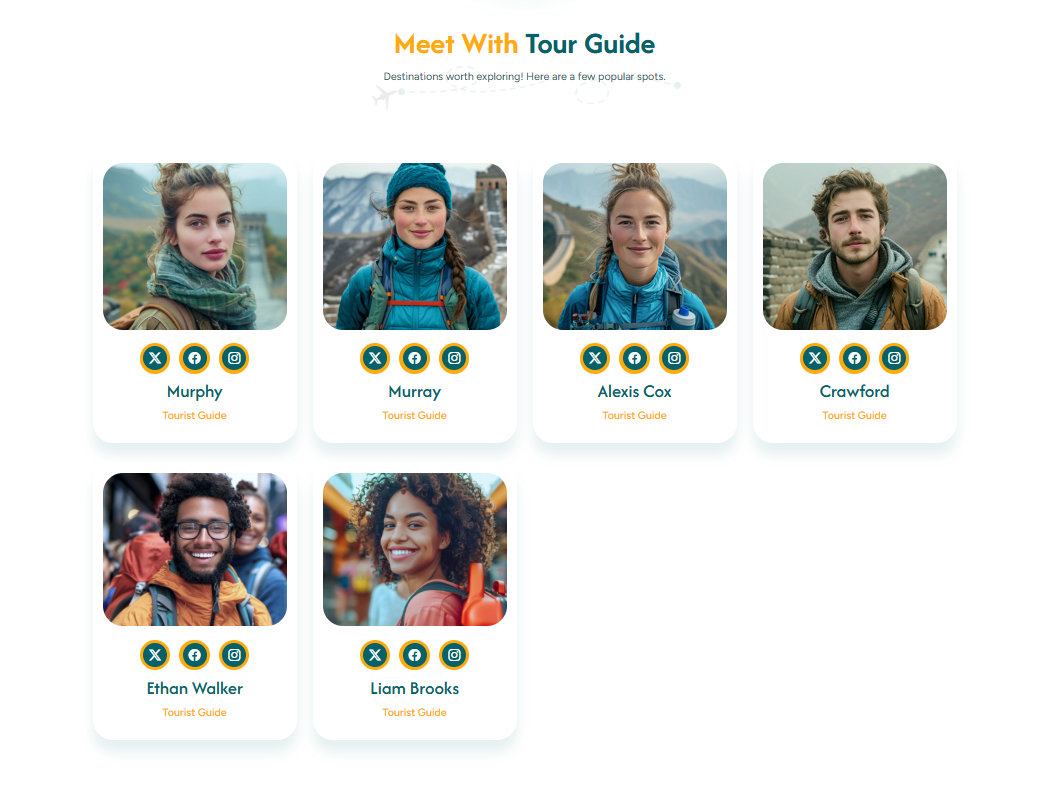Click the Liam Brooks name heading
The height and width of the screenshot is (791, 1051).
pos(414,689)
